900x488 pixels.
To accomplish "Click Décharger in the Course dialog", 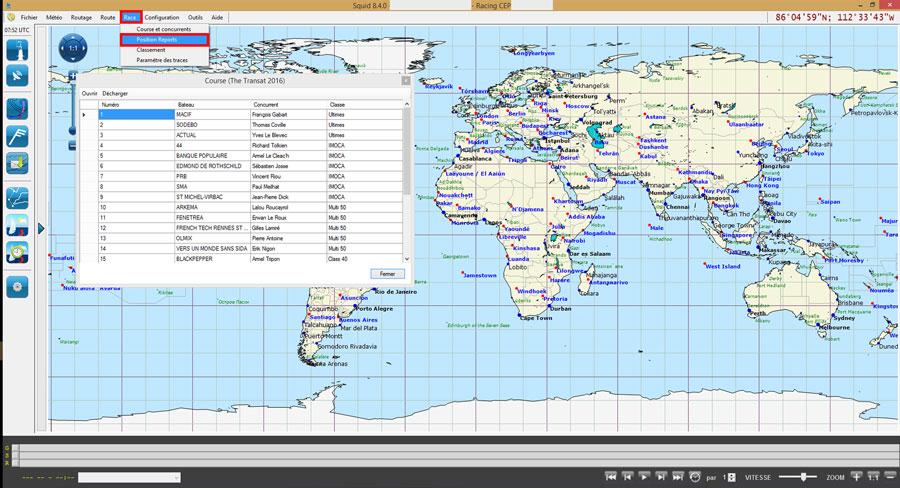I will pos(115,93).
